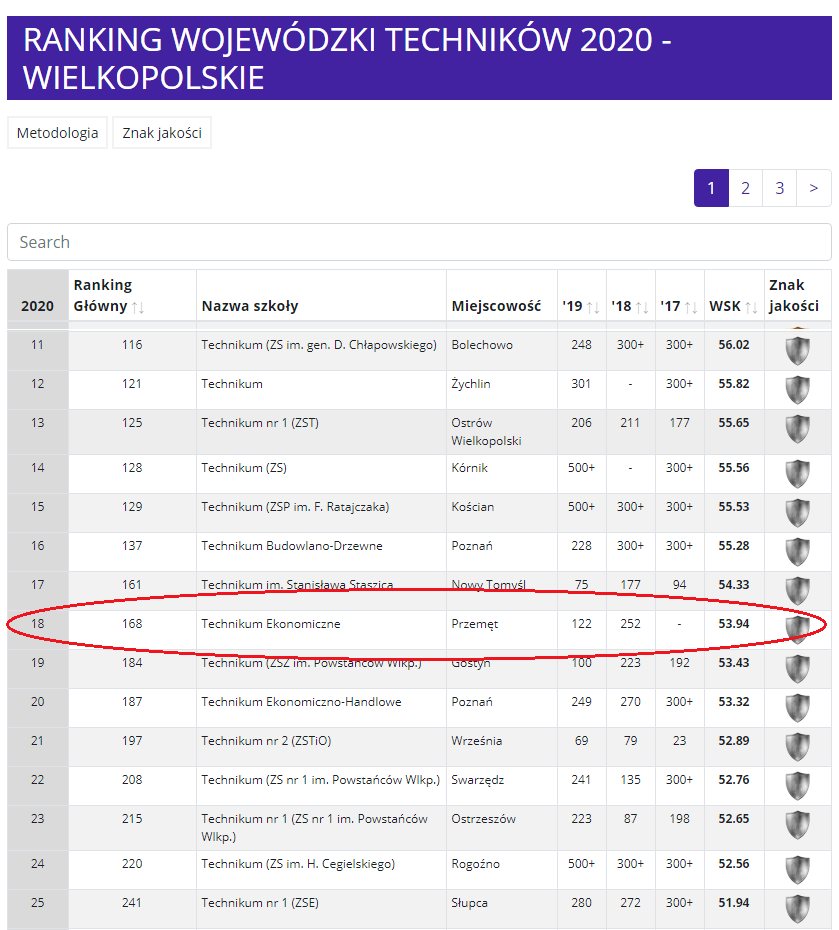Click the shield icon in the Kórnik row

pos(797,474)
